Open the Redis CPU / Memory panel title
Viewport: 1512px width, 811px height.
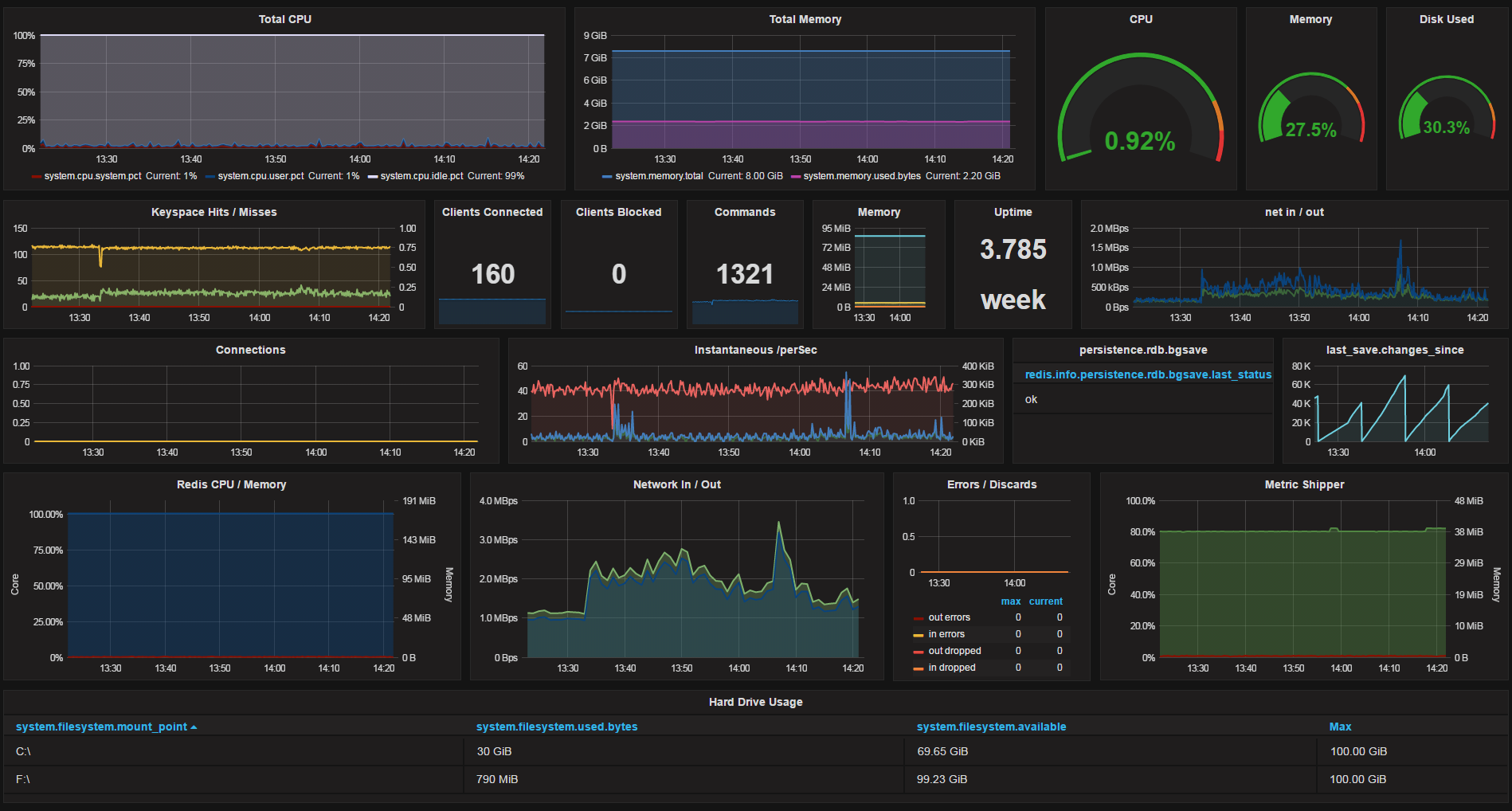[231, 484]
